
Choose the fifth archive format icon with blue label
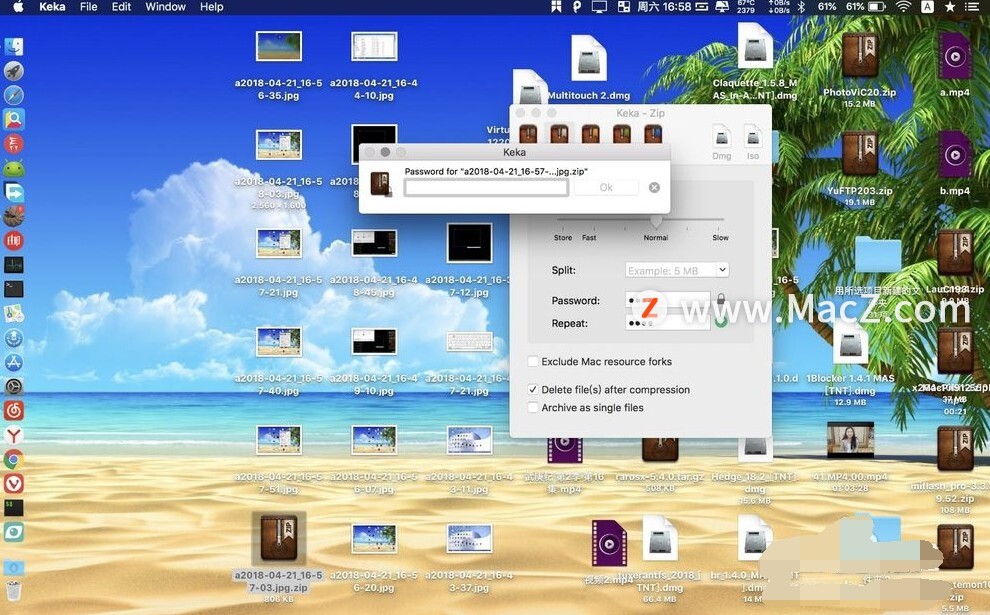pyautogui.click(x=653, y=134)
